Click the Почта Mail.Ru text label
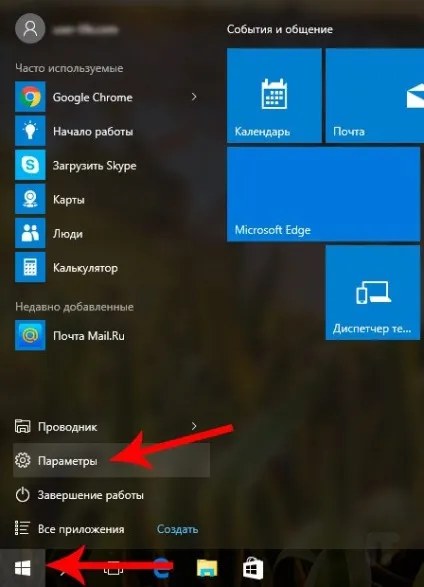Screen dimensions: 424x587 pyautogui.click(x=89, y=335)
